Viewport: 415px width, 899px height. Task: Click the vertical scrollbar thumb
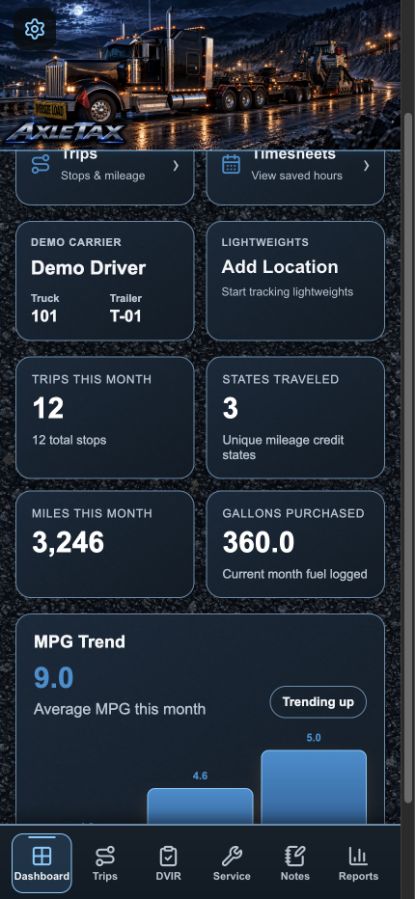408,459
